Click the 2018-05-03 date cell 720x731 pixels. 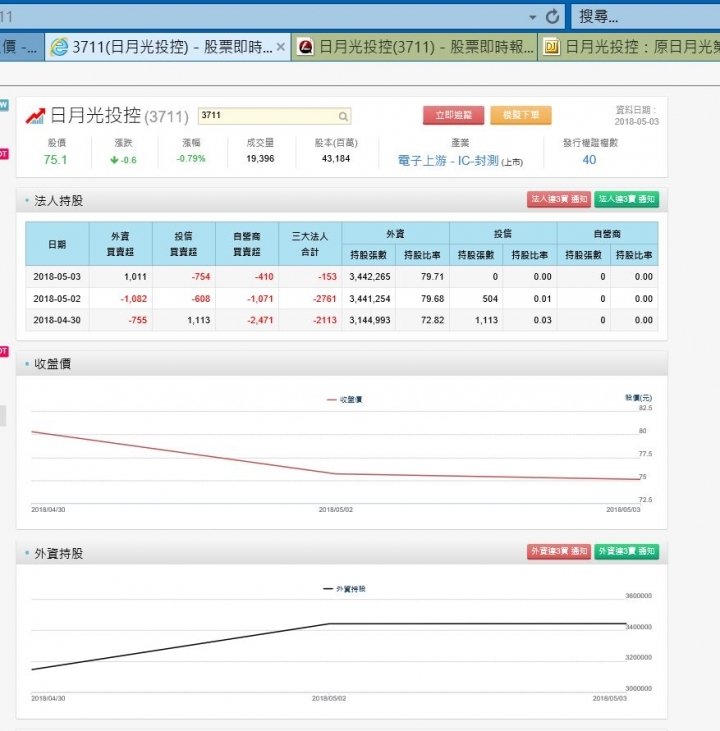pyautogui.click(x=57, y=277)
